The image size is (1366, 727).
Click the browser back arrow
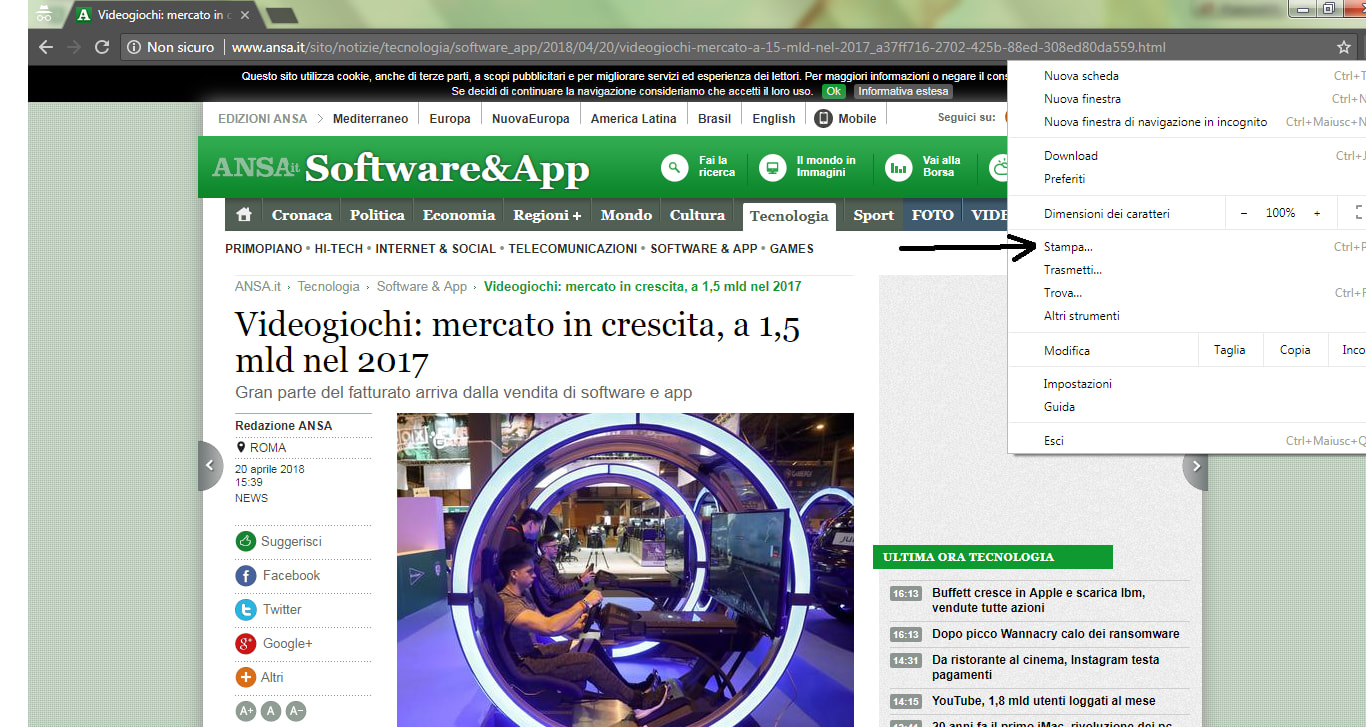(x=45, y=47)
